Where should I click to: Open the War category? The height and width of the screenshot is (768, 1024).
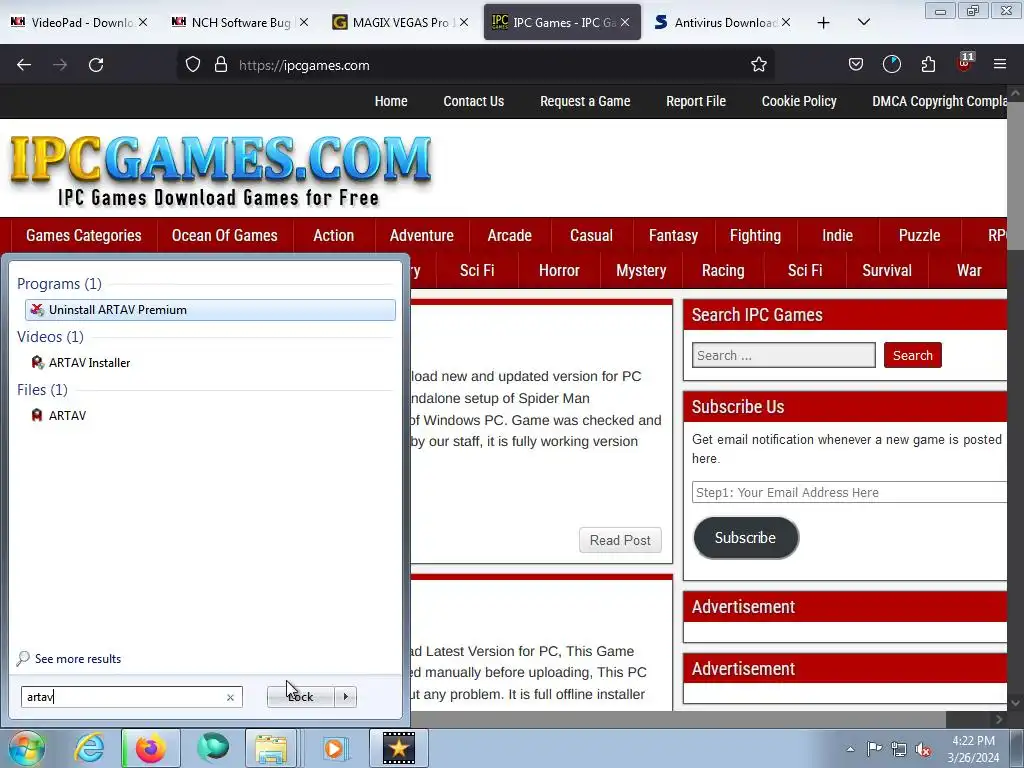(969, 270)
